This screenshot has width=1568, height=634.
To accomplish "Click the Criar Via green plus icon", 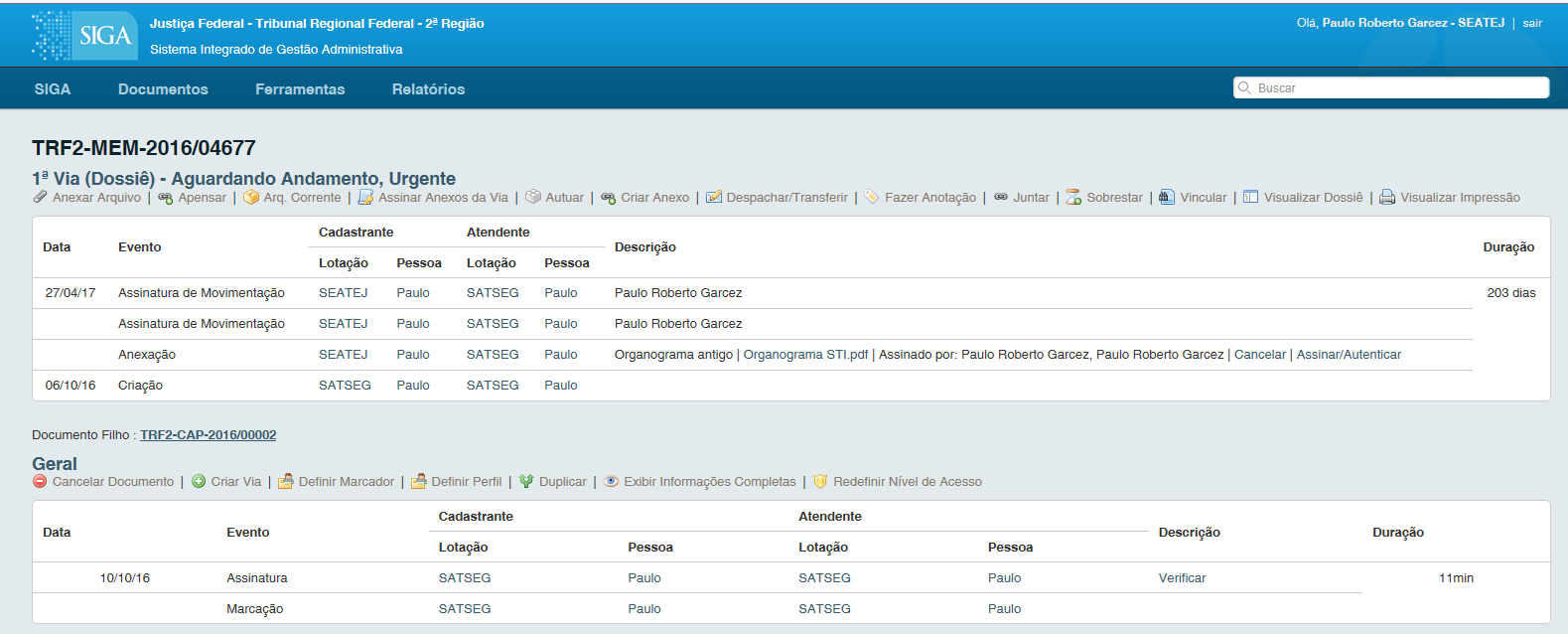I will (x=199, y=481).
